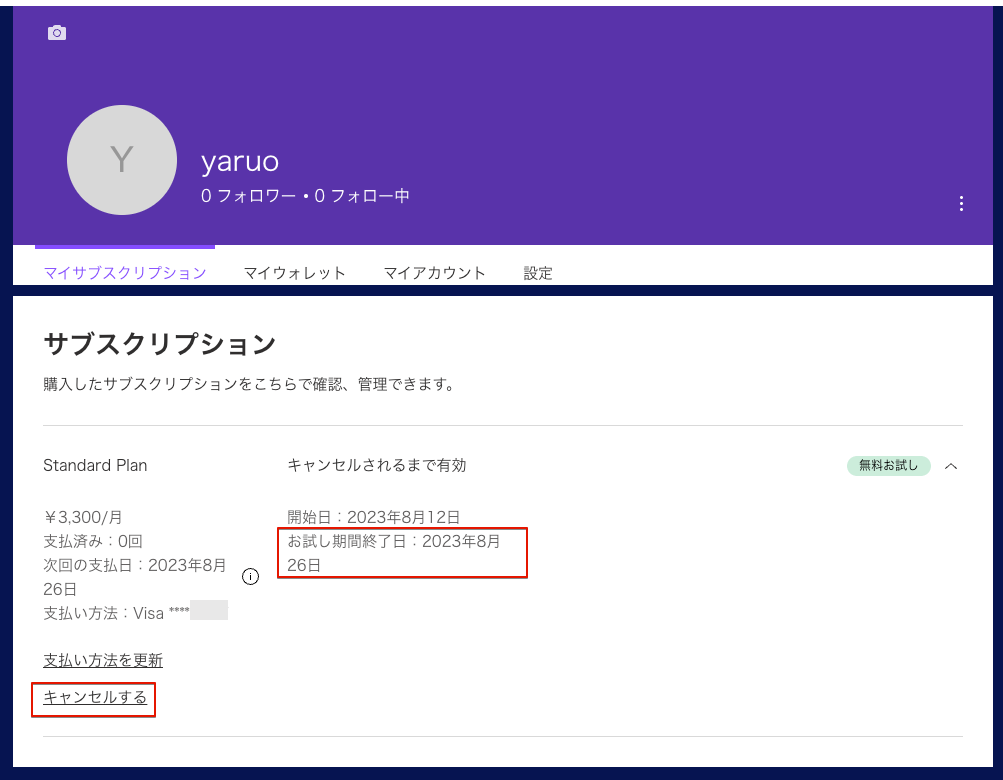Click the ¥3,300/月 price text
The height and width of the screenshot is (780, 1003).
pos(83,517)
